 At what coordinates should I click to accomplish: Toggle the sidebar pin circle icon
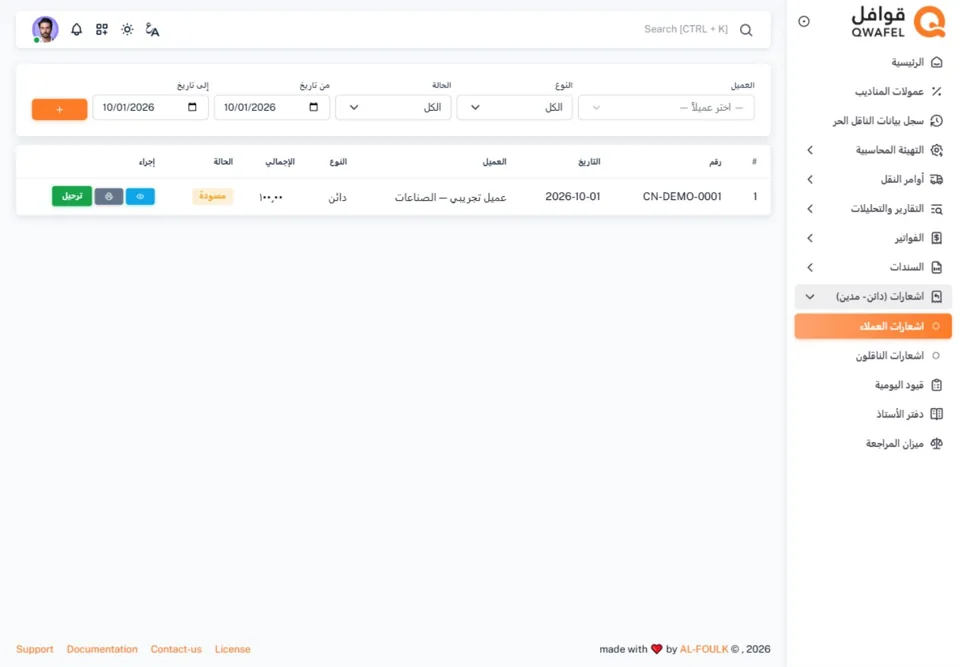click(804, 21)
